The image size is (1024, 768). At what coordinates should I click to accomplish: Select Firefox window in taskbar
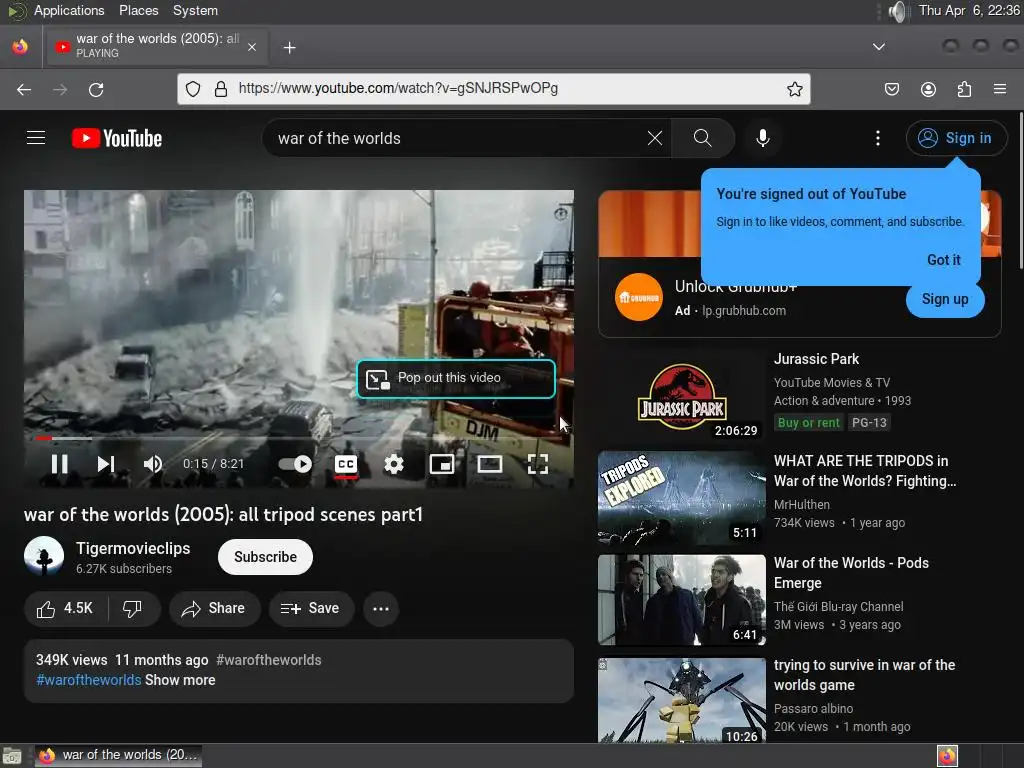tap(118, 756)
